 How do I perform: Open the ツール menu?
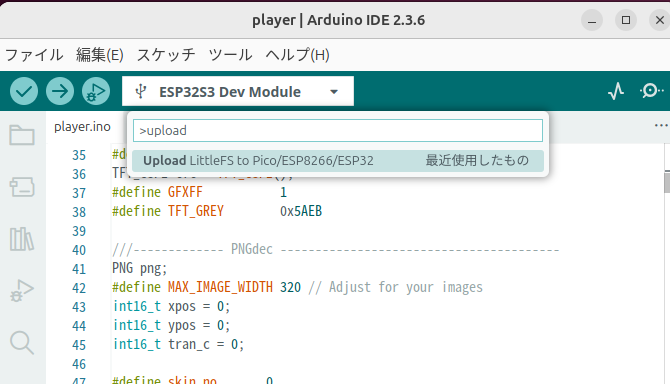pyautogui.click(x=230, y=55)
